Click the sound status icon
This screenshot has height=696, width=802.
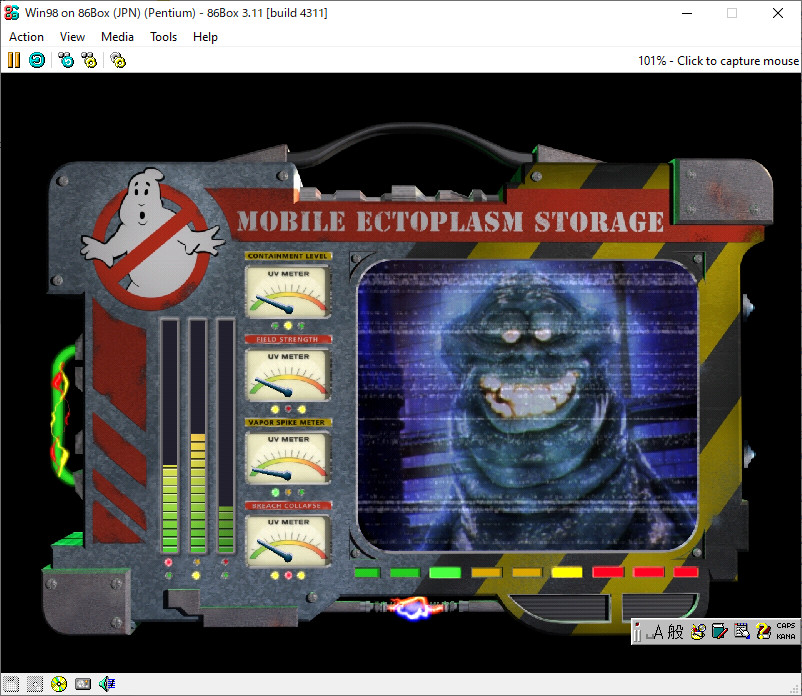pyautogui.click(x=107, y=684)
